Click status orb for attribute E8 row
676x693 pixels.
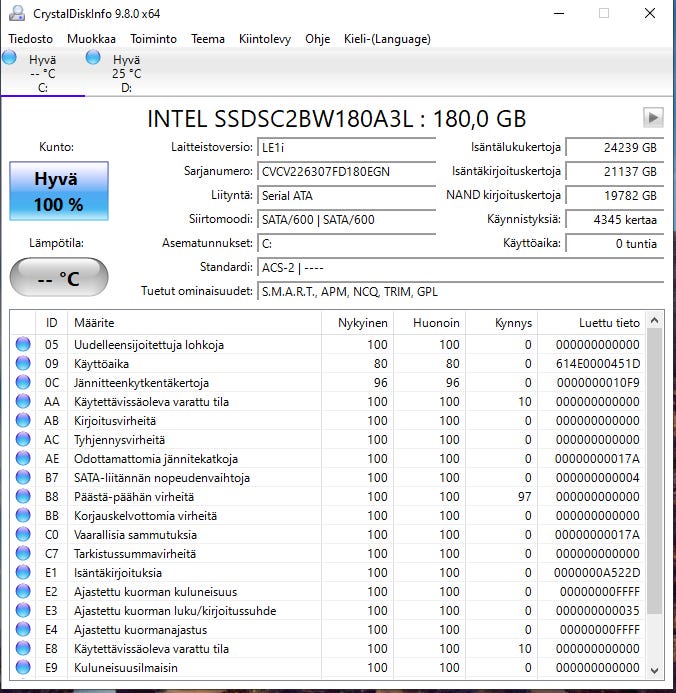pyautogui.click(x=23, y=648)
